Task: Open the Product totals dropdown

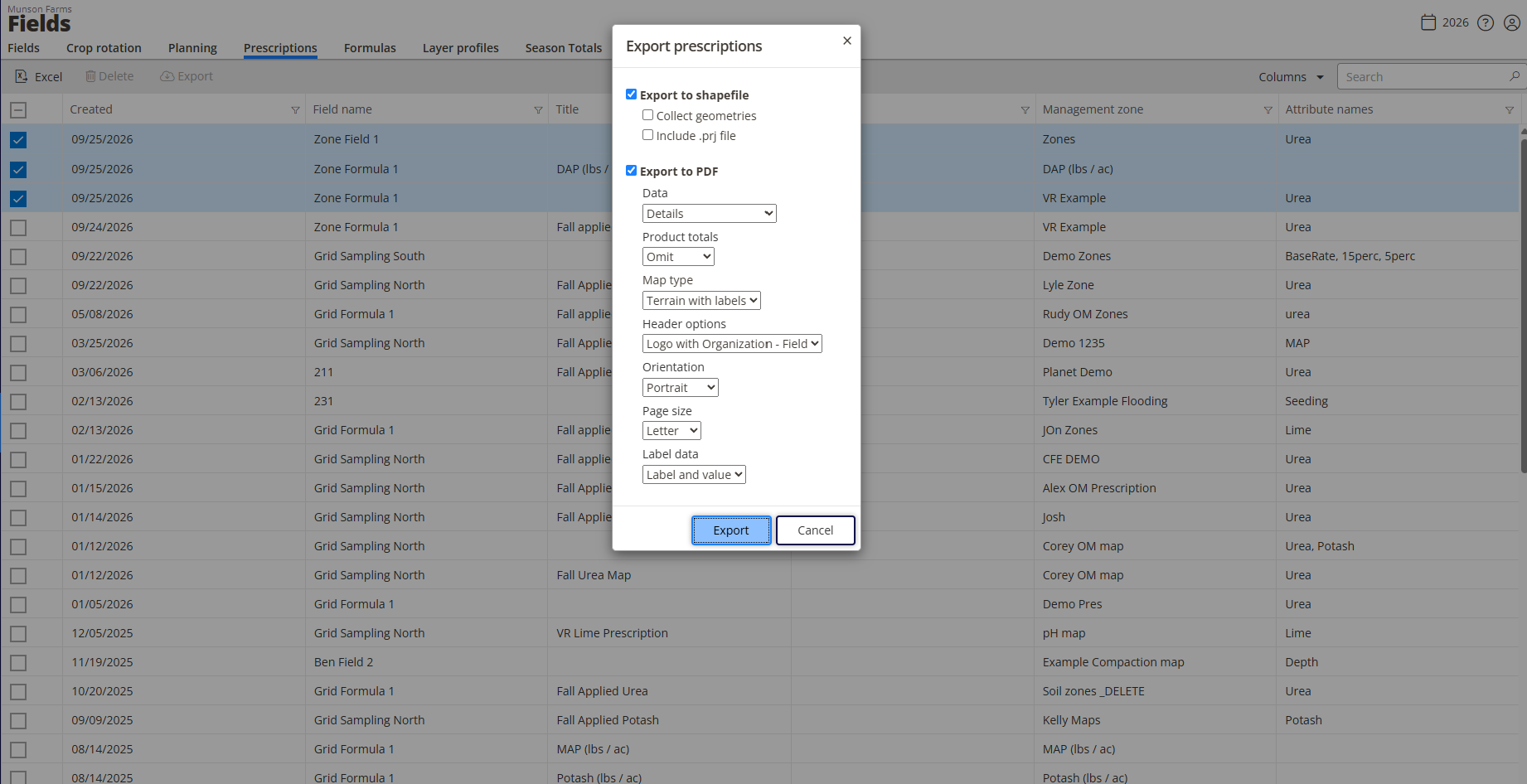Action: (678, 257)
